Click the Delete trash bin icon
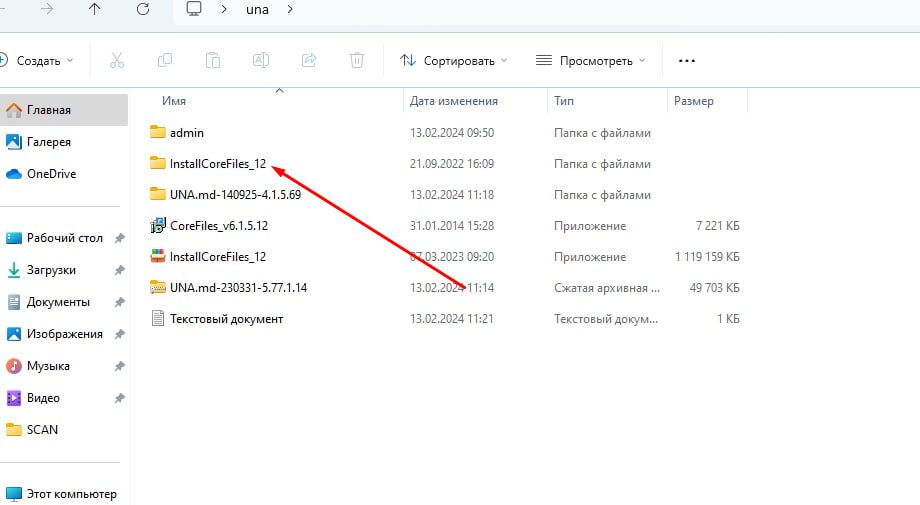The height and width of the screenshot is (505, 920). pyautogui.click(x=357, y=60)
